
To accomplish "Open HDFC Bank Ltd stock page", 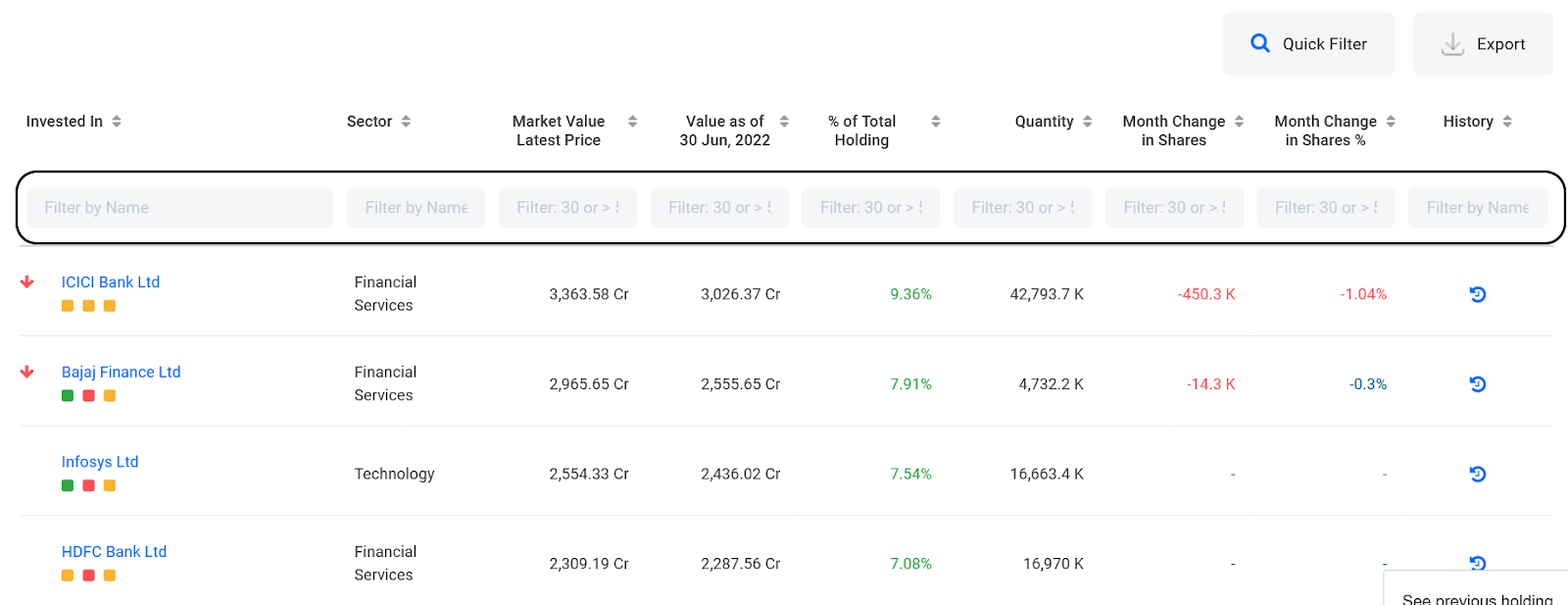I will tap(114, 552).
